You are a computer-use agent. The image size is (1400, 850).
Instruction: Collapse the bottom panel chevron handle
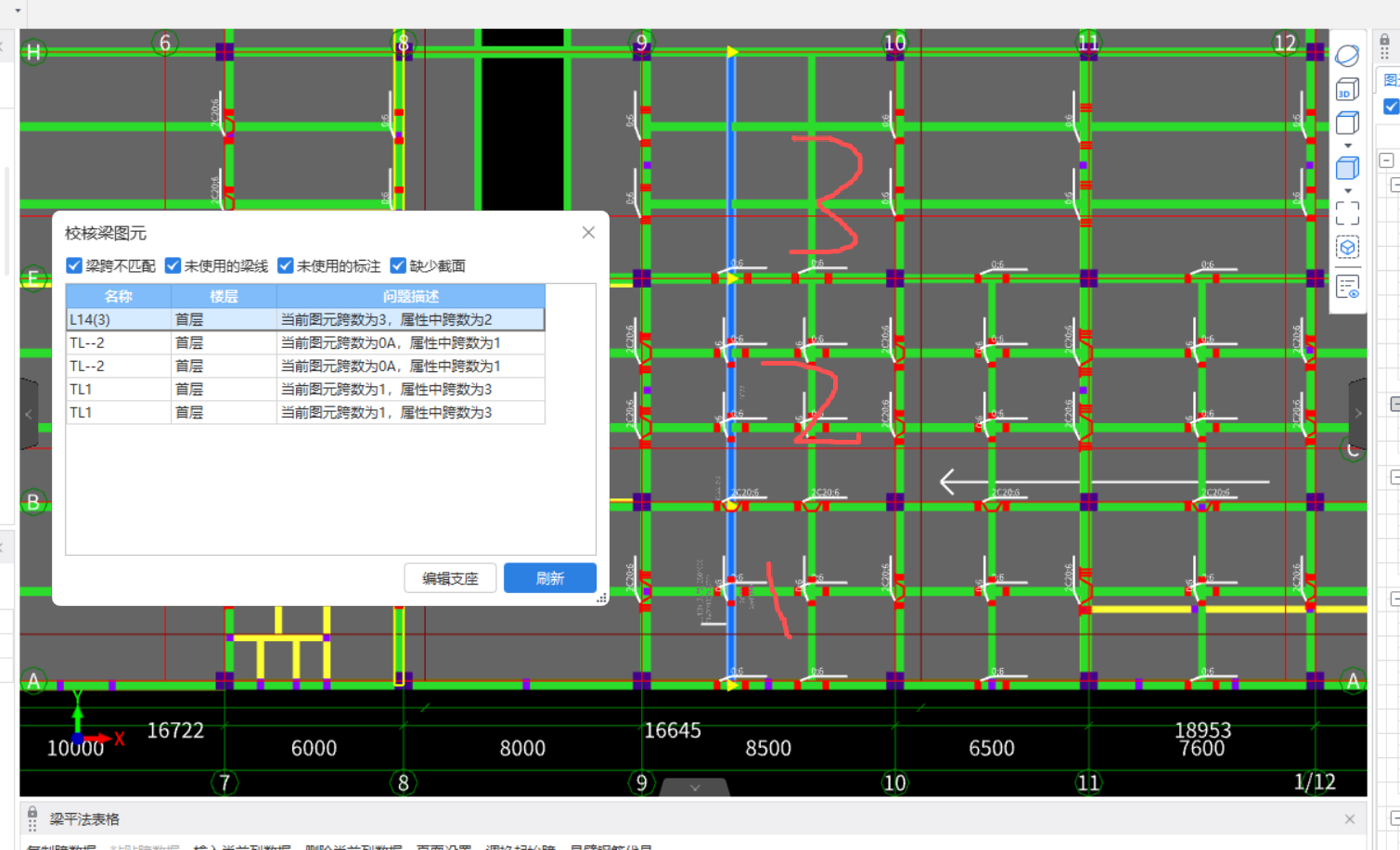click(695, 788)
